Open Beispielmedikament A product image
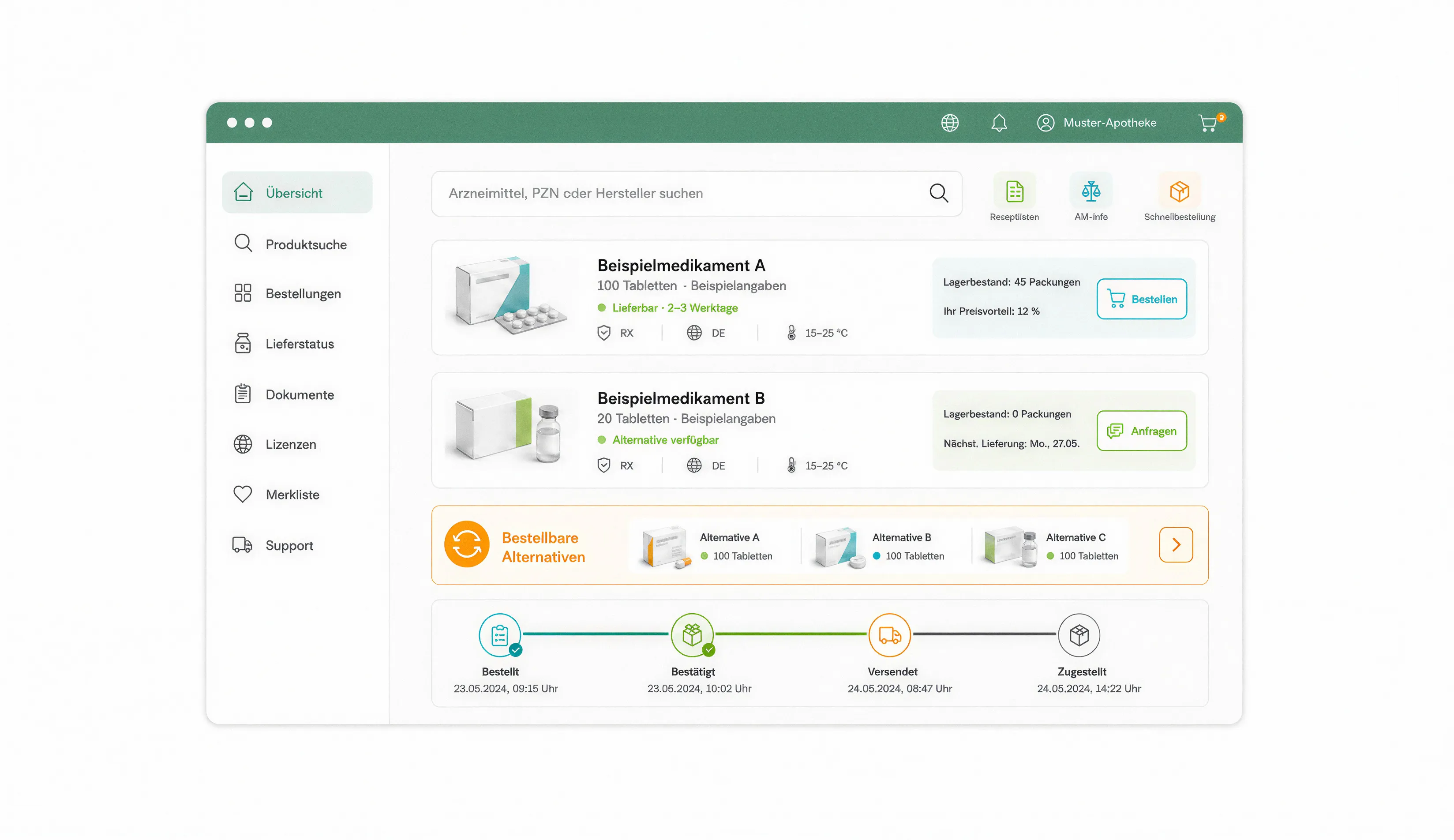 coord(510,296)
